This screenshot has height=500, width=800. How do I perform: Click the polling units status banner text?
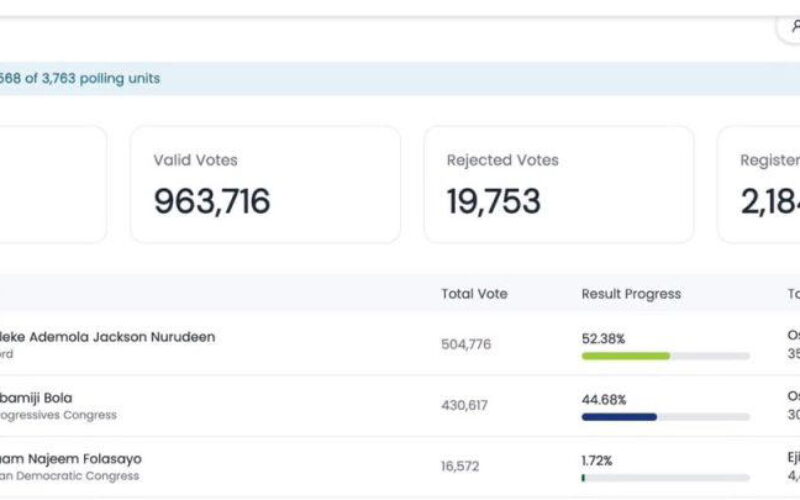(x=80, y=79)
